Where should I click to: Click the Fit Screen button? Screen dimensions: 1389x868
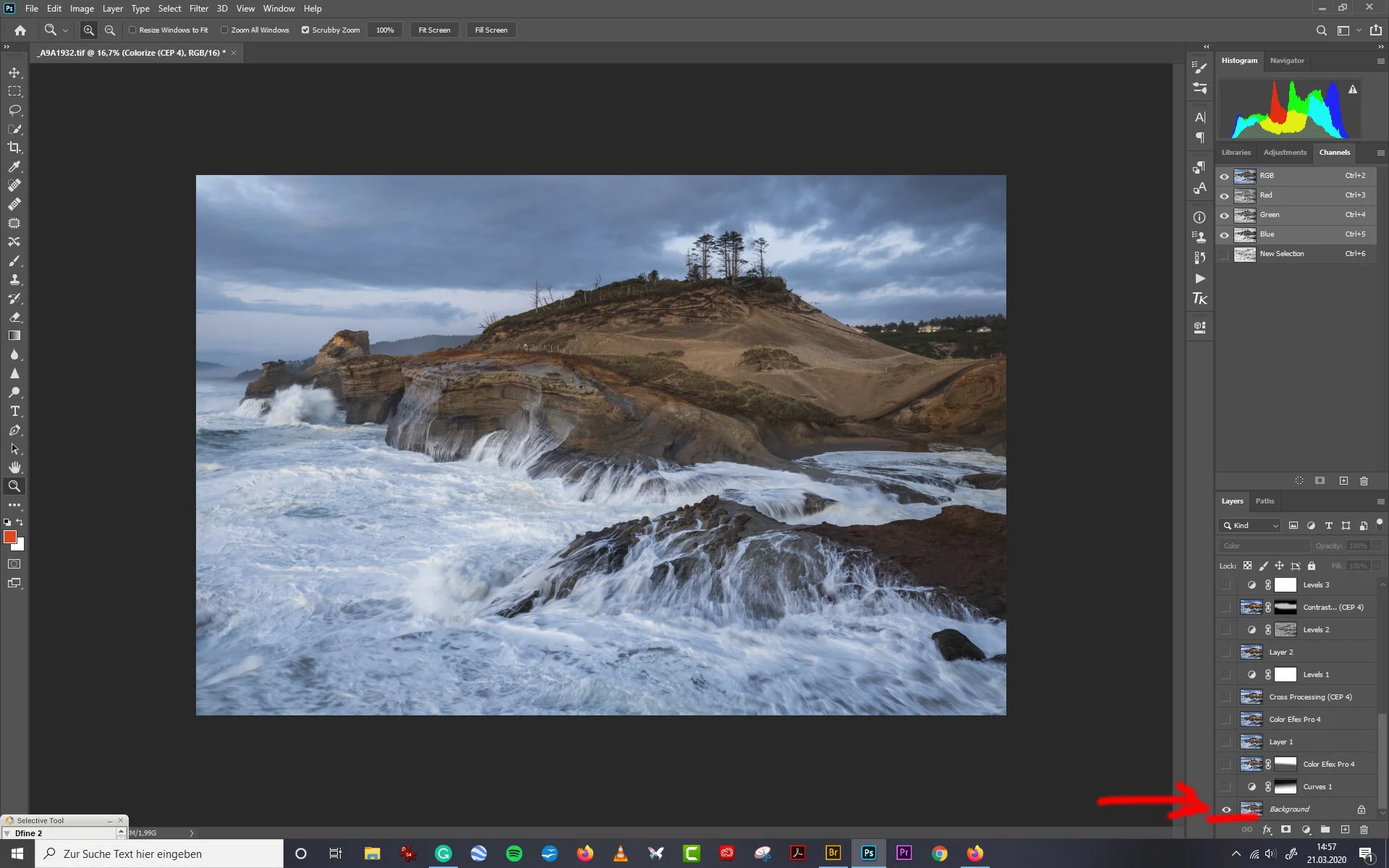click(x=434, y=30)
